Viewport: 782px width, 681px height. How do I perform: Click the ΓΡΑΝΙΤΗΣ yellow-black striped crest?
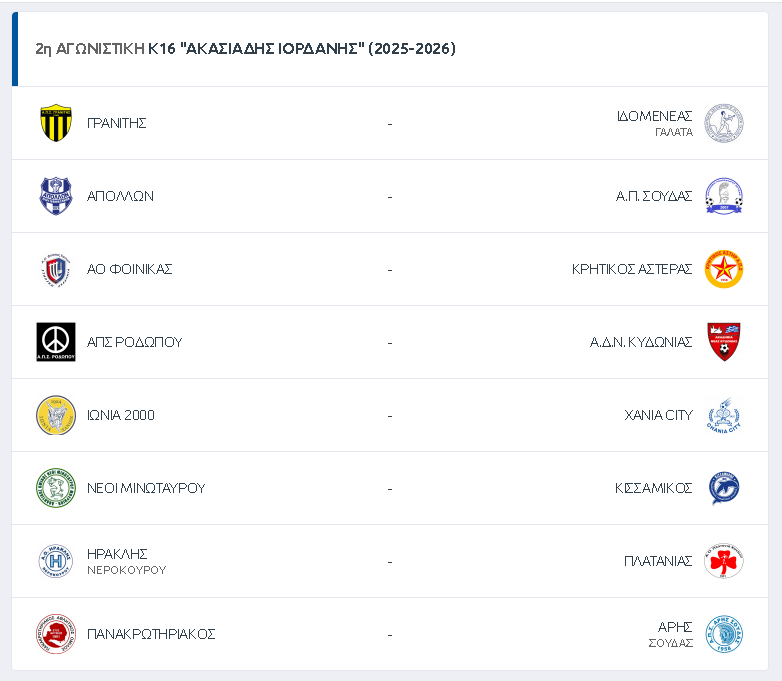coord(56,123)
